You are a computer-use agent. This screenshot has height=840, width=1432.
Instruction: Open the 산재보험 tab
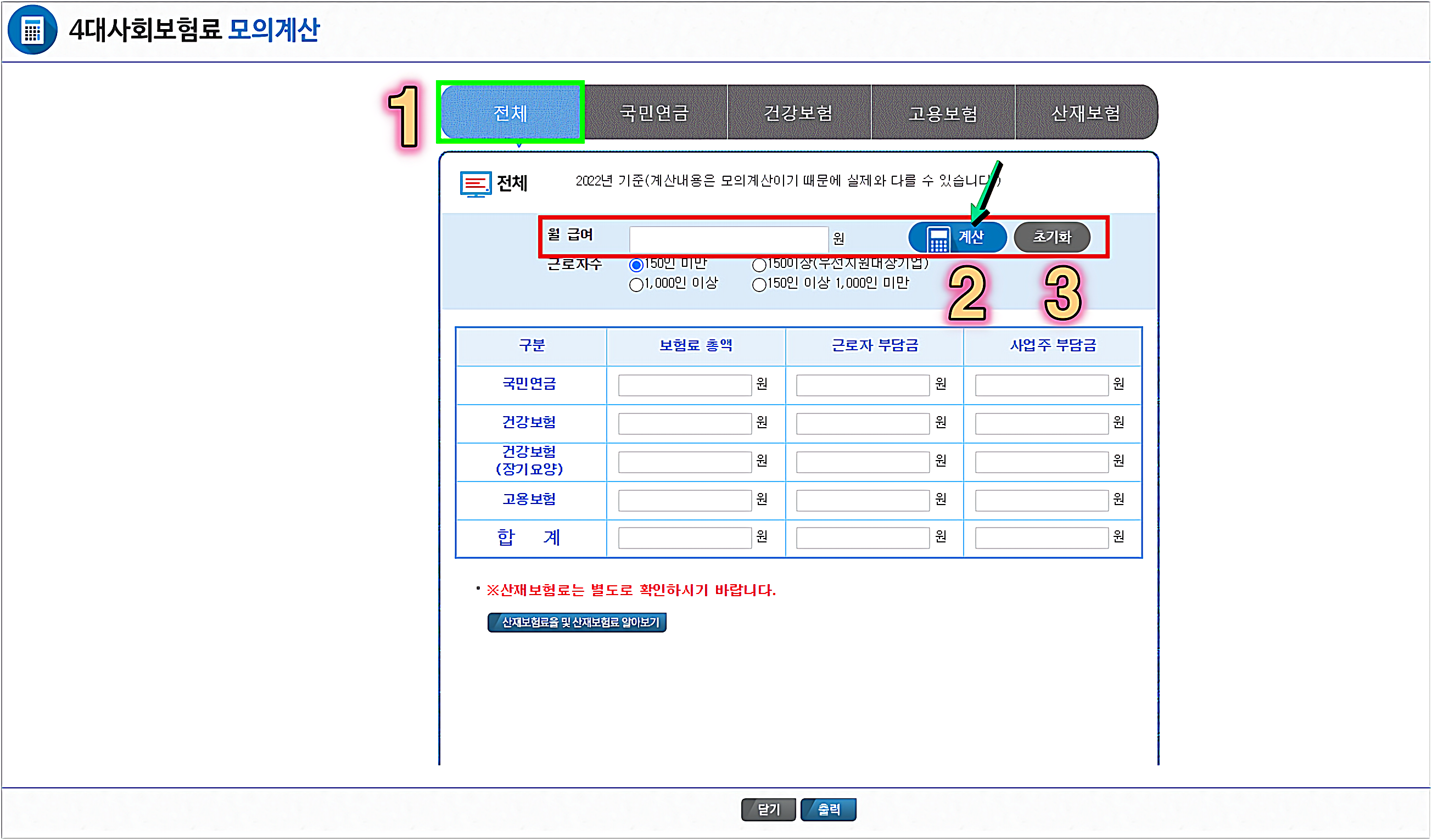point(1086,113)
